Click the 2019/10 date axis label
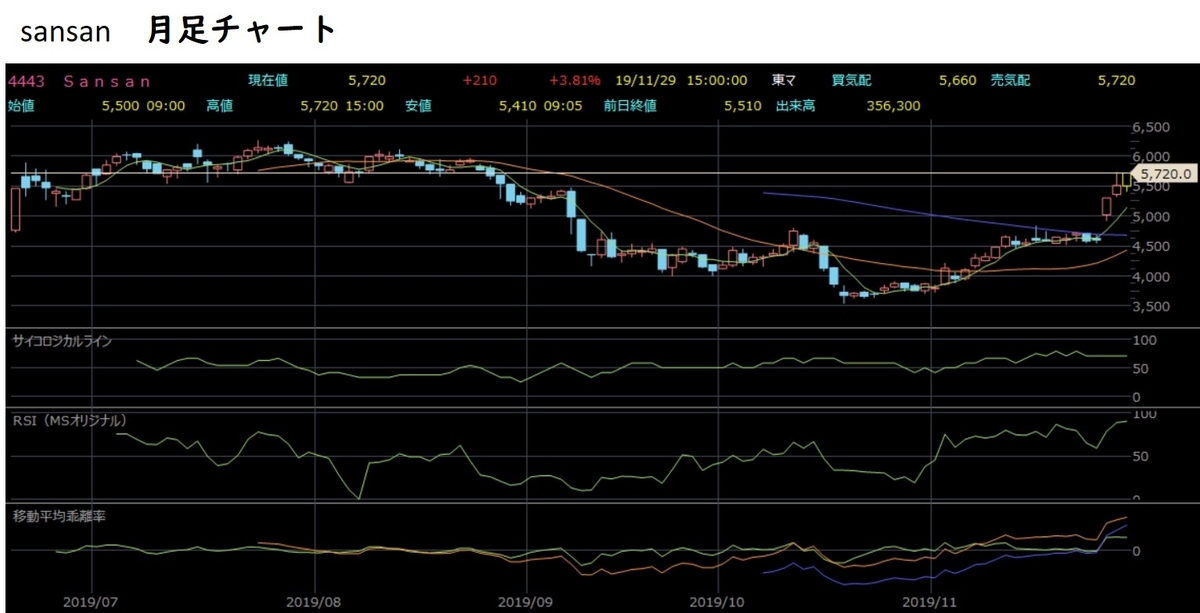 719,602
